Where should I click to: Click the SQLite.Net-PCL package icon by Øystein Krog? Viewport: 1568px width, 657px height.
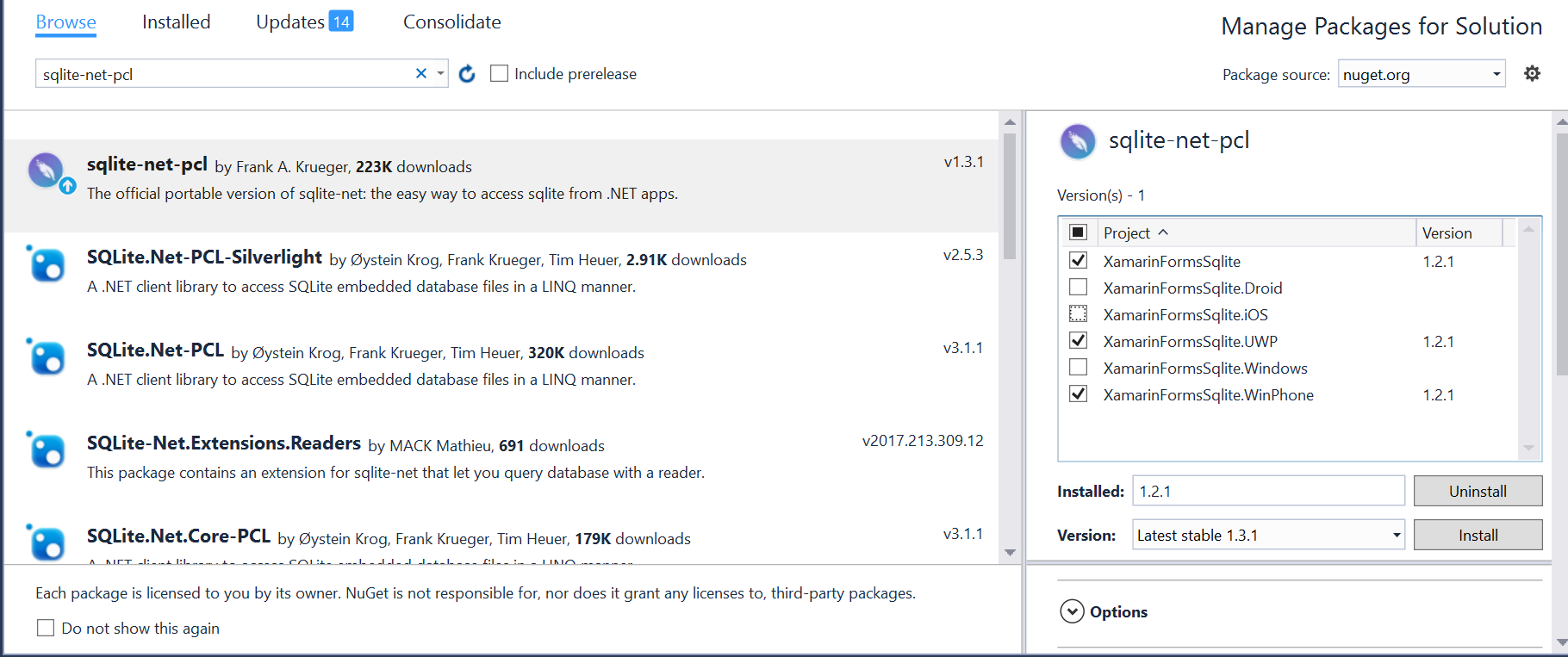click(x=47, y=356)
